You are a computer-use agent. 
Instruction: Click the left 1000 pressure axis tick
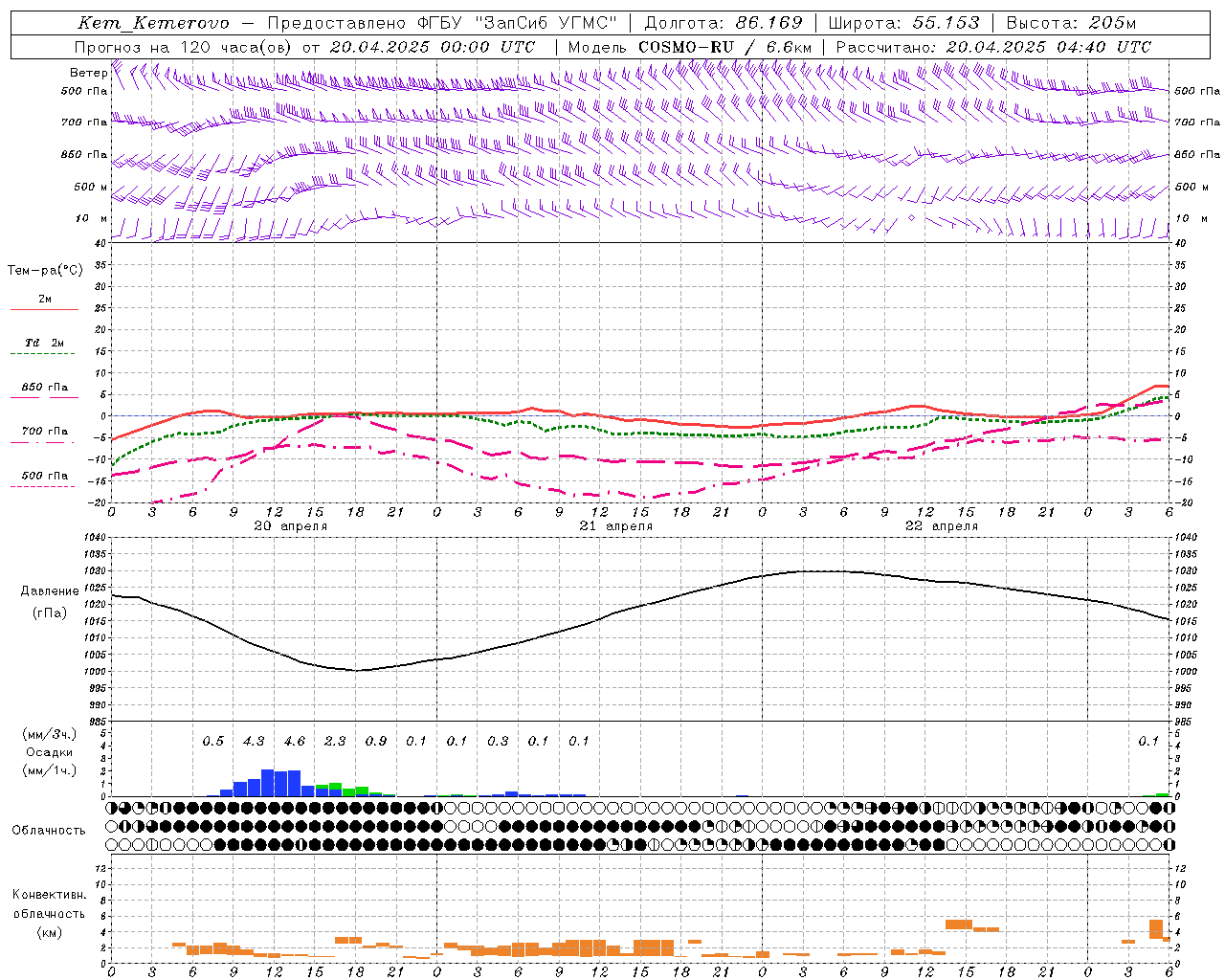[94, 672]
